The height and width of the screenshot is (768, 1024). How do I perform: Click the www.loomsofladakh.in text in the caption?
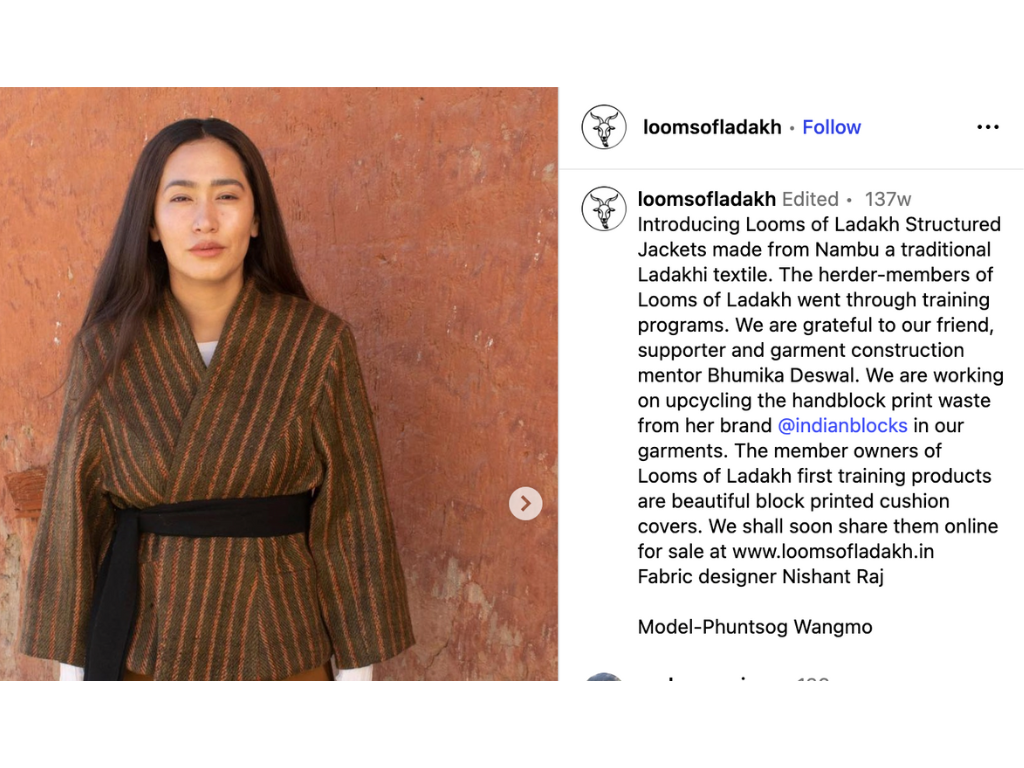click(x=833, y=551)
